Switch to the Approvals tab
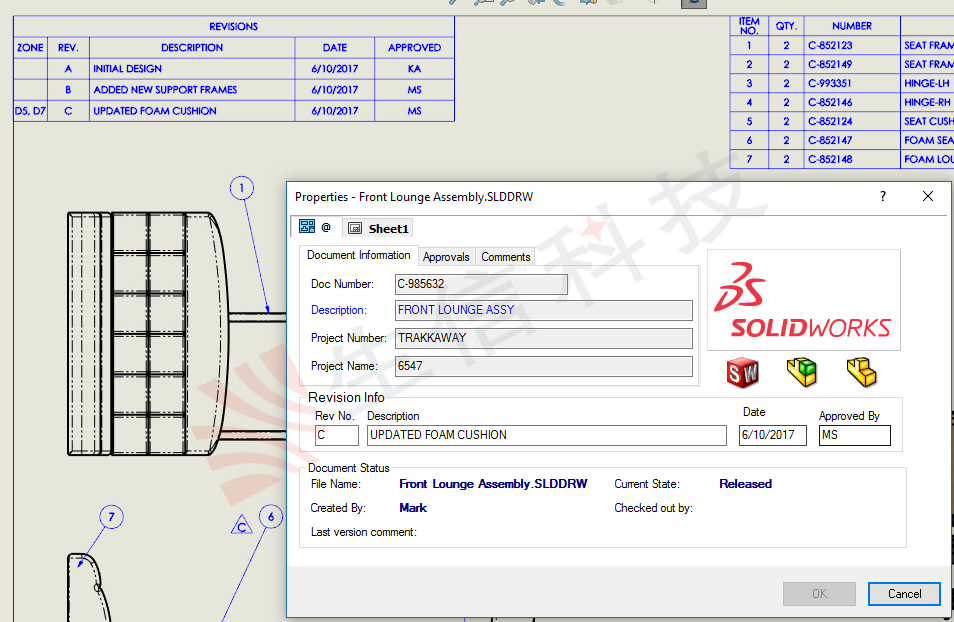The height and width of the screenshot is (622, 954). click(446, 256)
